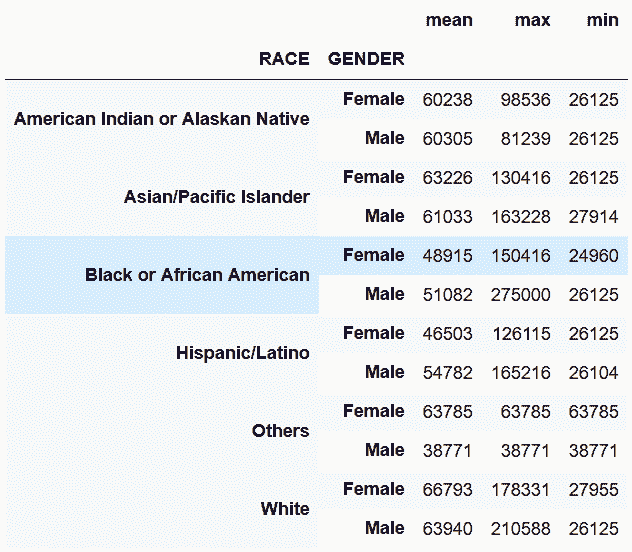Select the Asian/Pacific Islander row label
Image resolution: width=632 pixels, height=552 pixels.
point(217,197)
